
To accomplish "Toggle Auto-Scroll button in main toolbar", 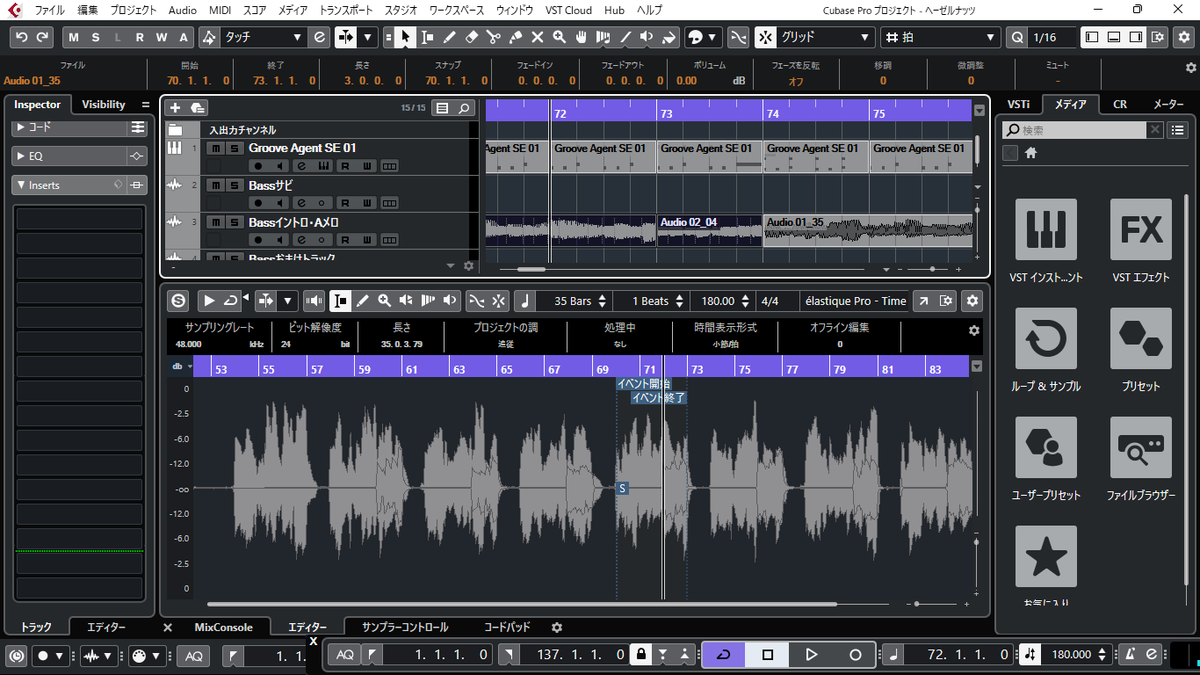I will (x=347, y=37).
